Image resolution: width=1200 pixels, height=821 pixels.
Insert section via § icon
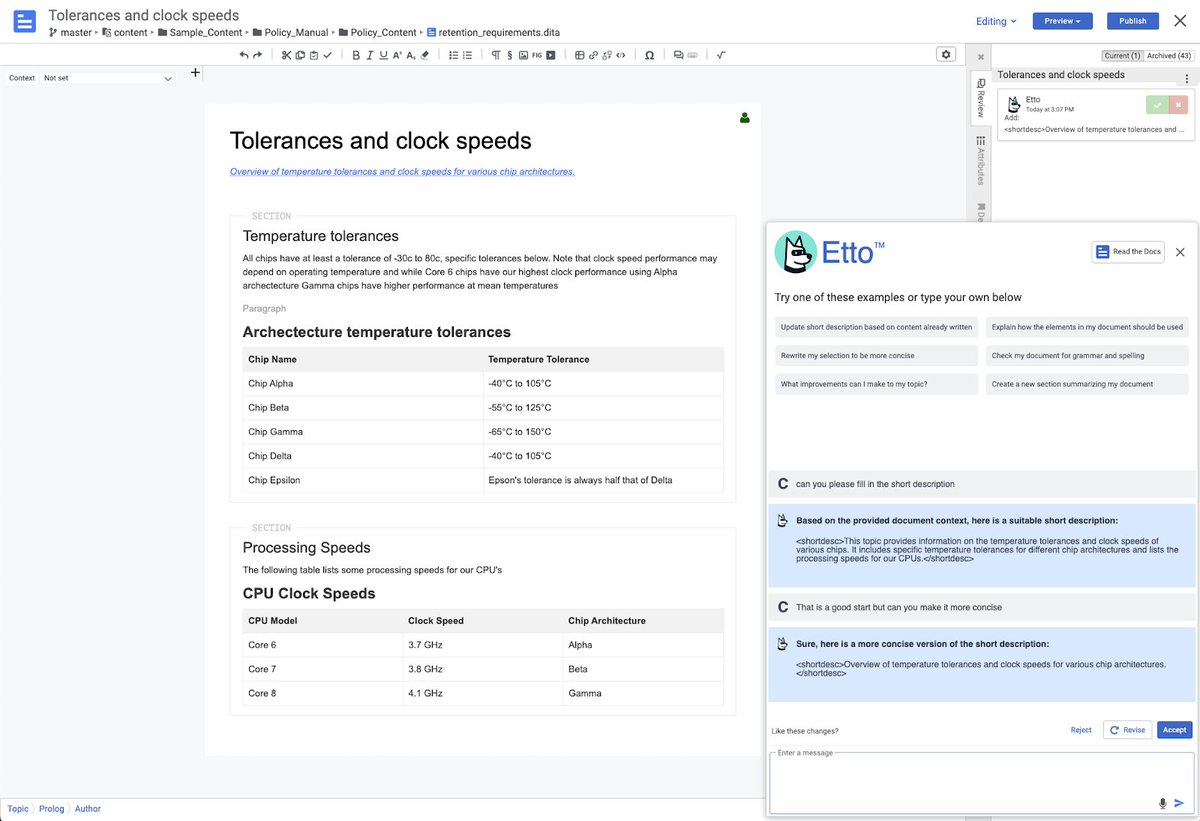tap(510, 55)
